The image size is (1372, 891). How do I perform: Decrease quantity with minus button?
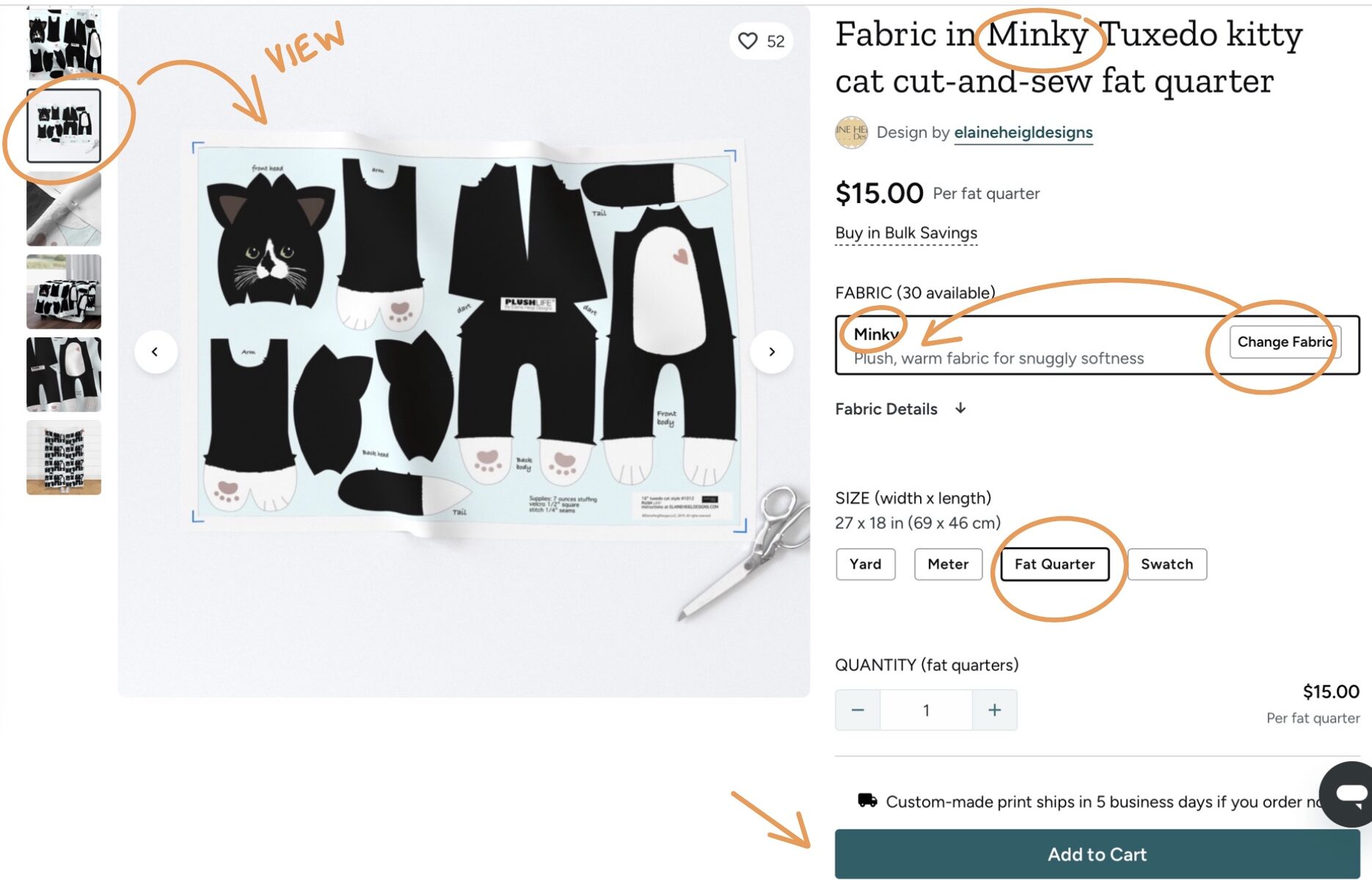coord(858,710)
